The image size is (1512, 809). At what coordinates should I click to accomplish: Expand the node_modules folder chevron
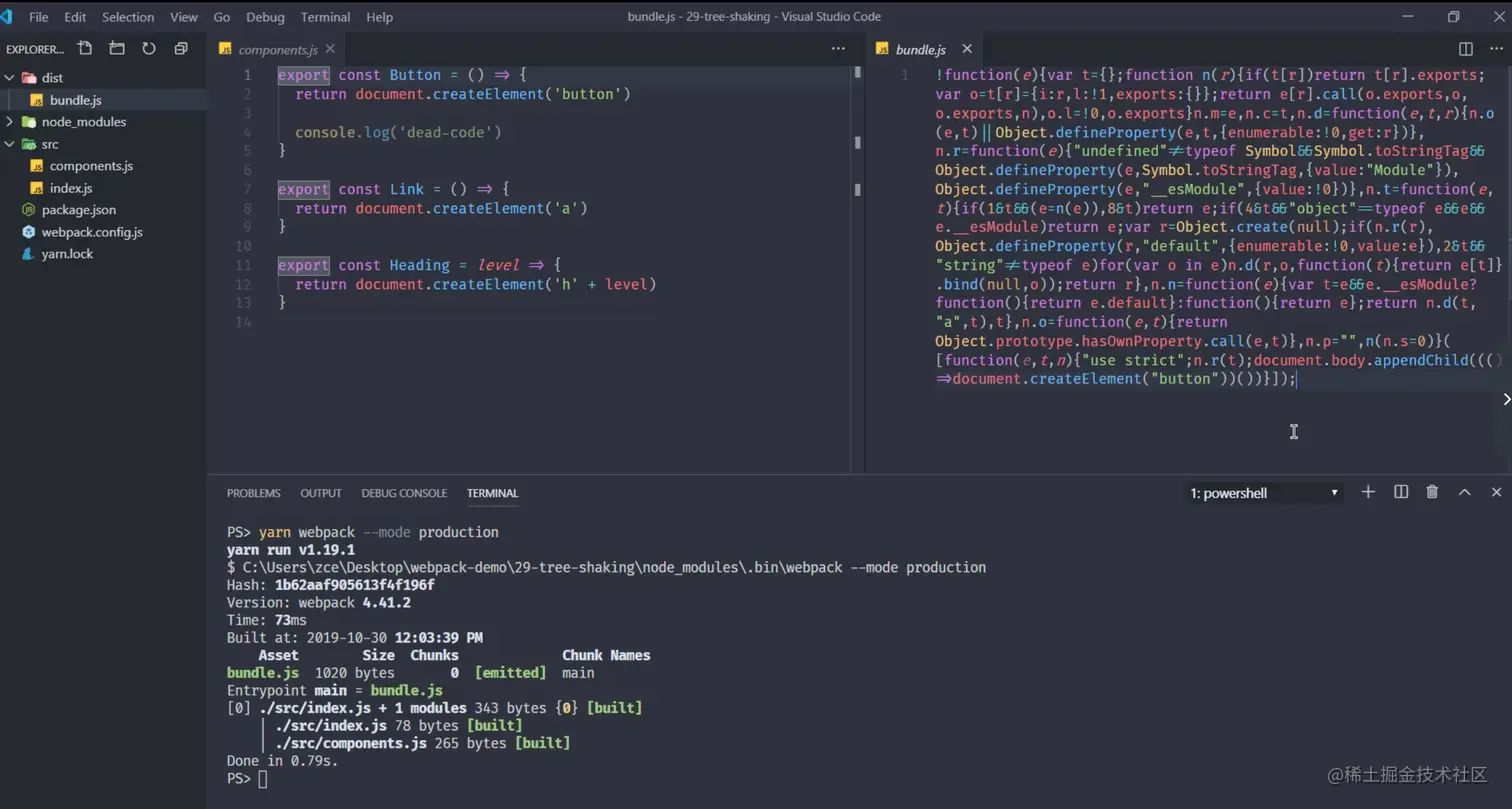10,122
